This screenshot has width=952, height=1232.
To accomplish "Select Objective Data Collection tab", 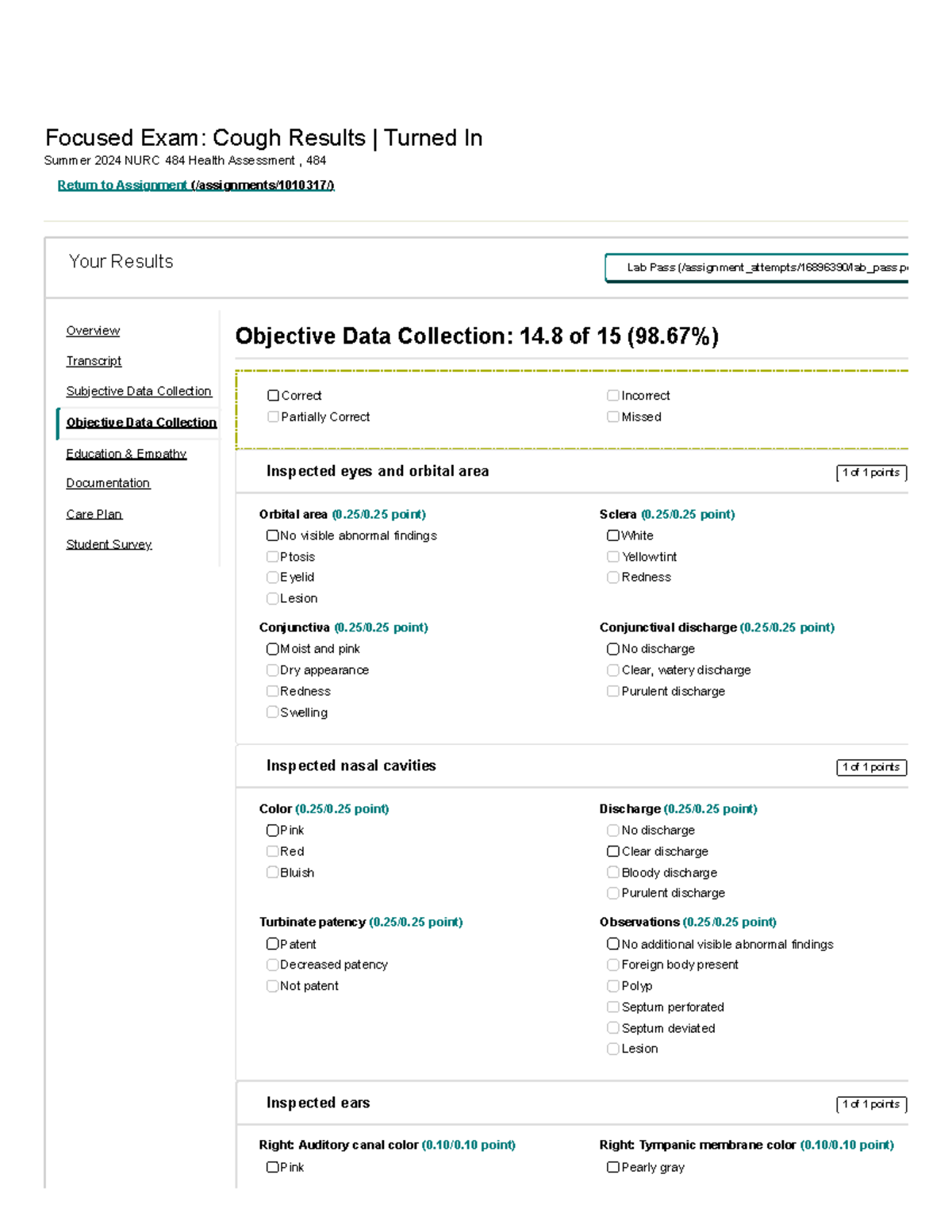I will [141, 422].
